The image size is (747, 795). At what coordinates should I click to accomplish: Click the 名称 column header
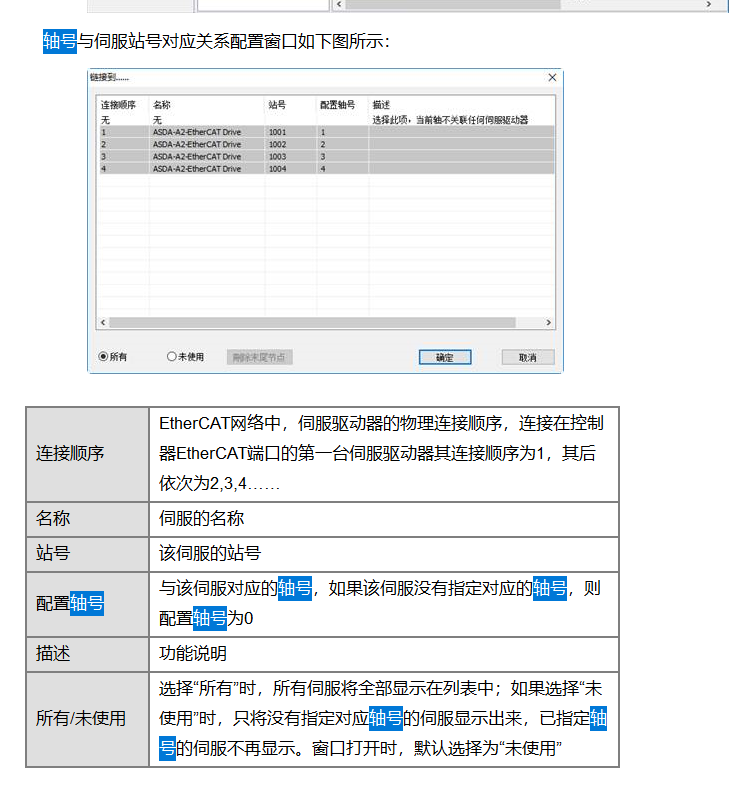click(x=162, y=104)
